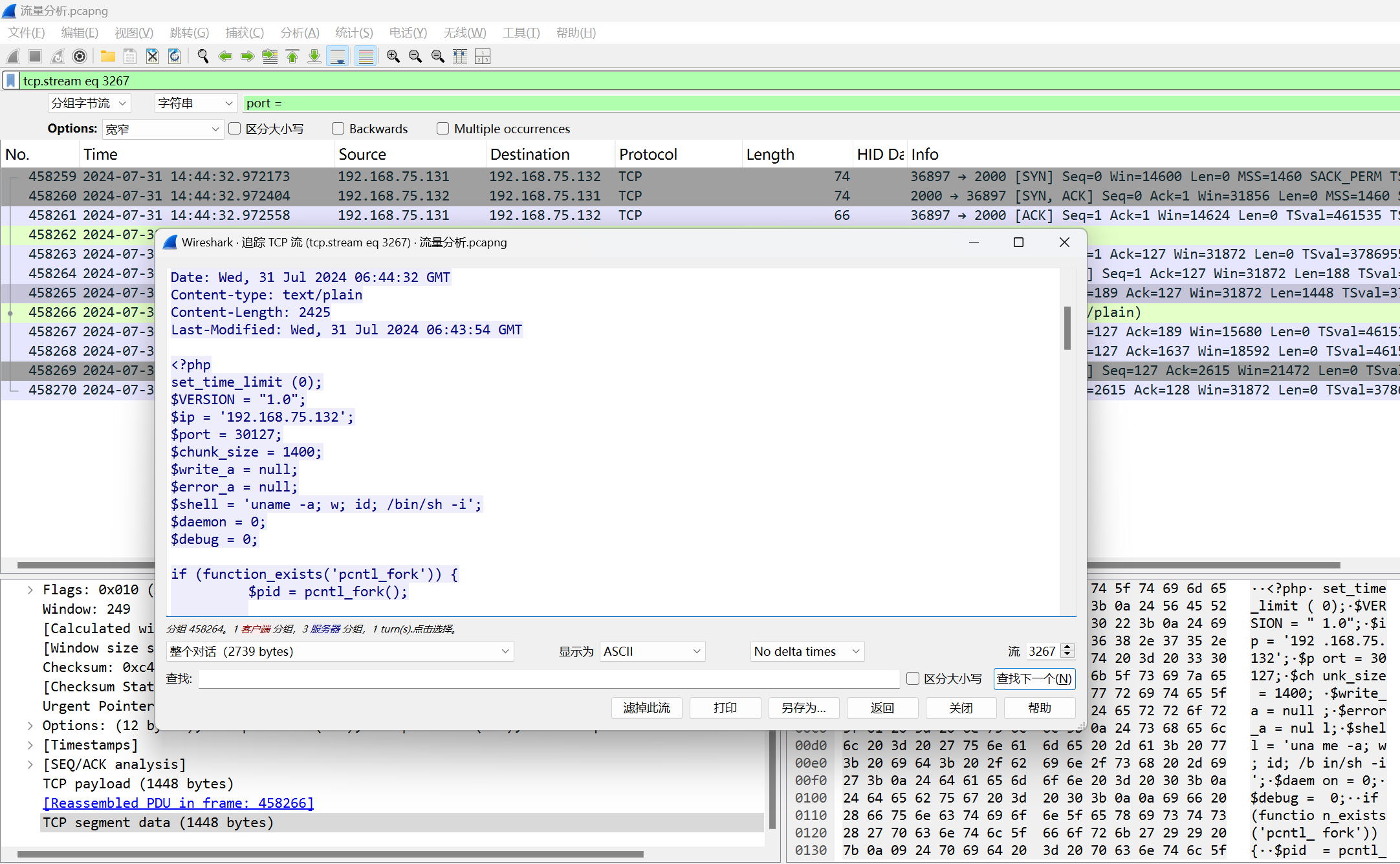The image size is (1400, 864).
Task: Go to the first packet icon
Action: pyautogui.click(x=292, y=57)
